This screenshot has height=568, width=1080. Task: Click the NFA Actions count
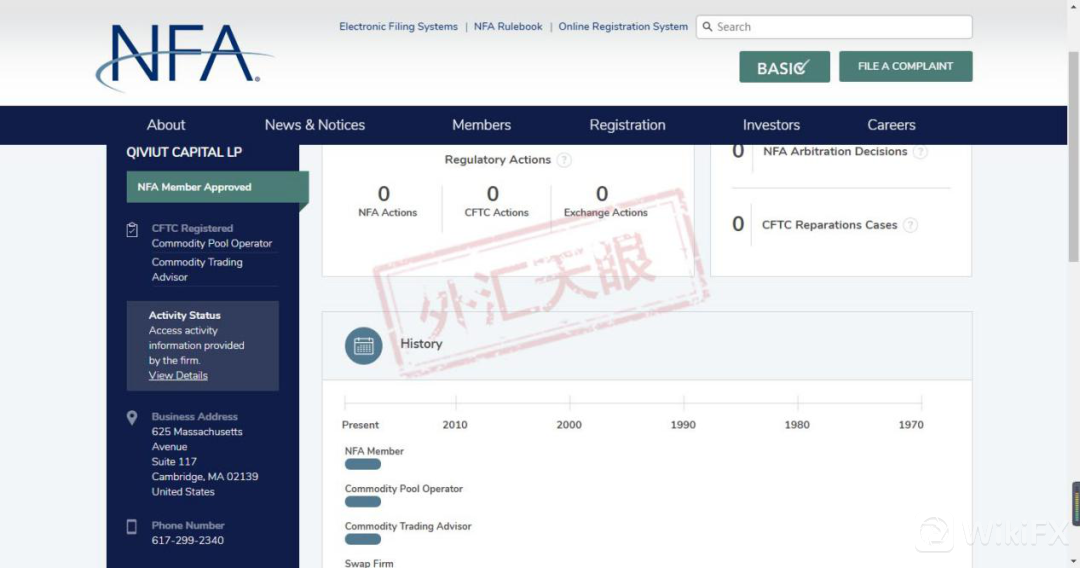click(x=384, y=194)
